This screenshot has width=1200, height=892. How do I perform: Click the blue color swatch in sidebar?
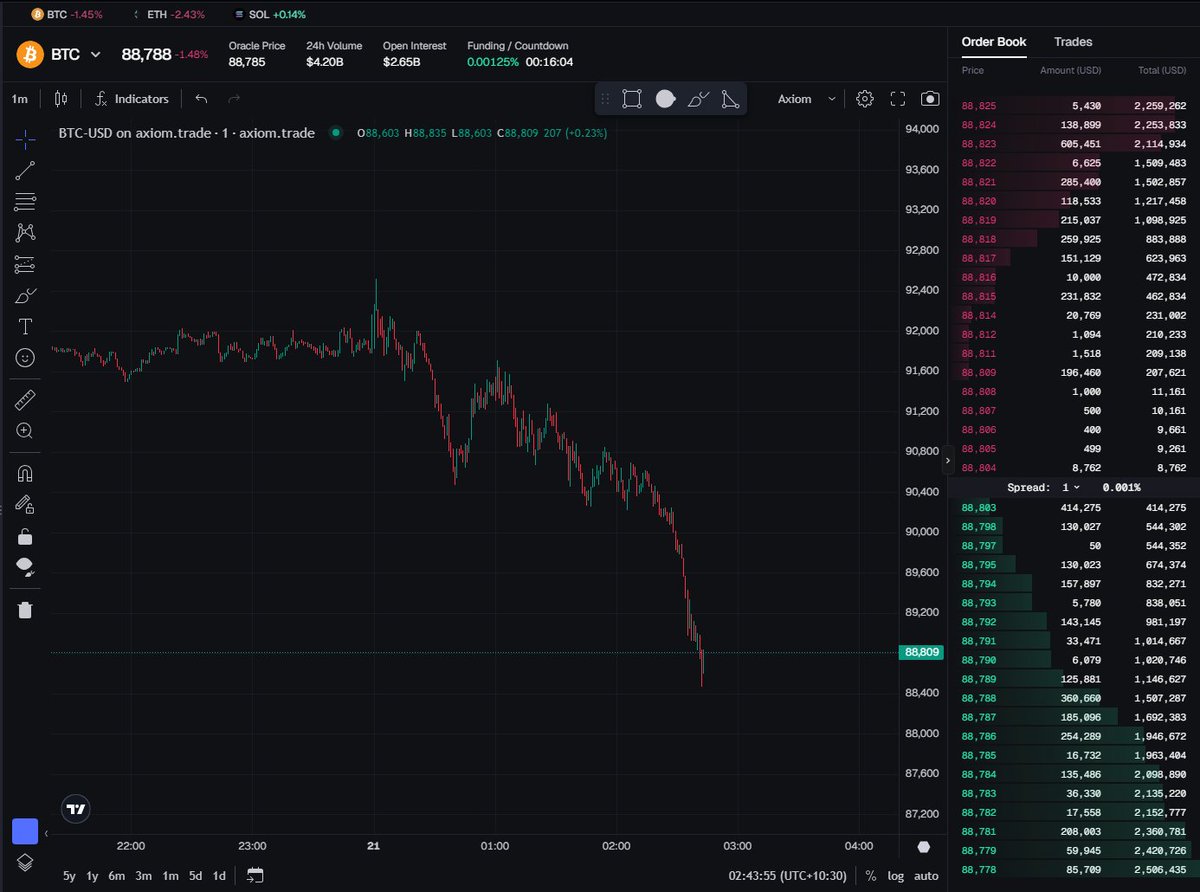pyautogui.click(x=25, y=831)
